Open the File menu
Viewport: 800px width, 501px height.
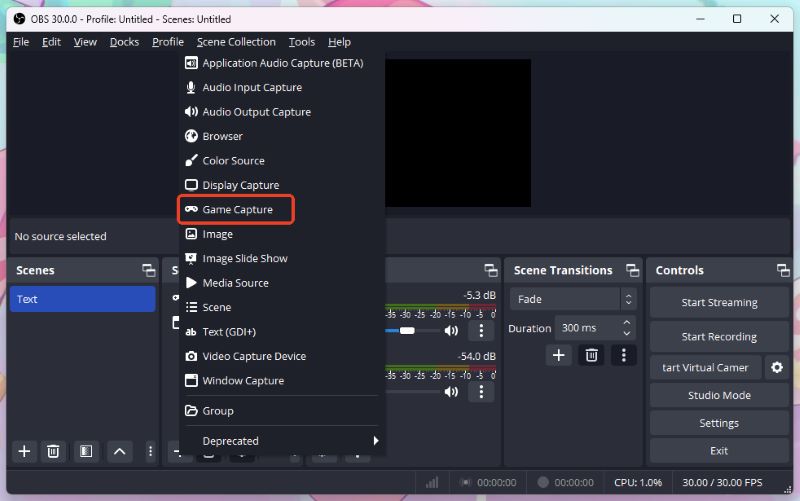tap(21, 42)
